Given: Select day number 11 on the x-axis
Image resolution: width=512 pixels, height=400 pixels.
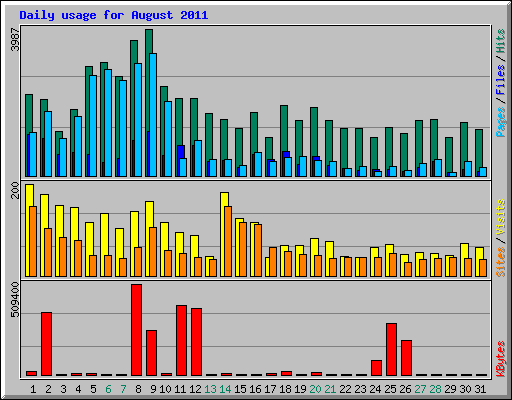Looking at the screenshot, I should click(x=180, y=389).
